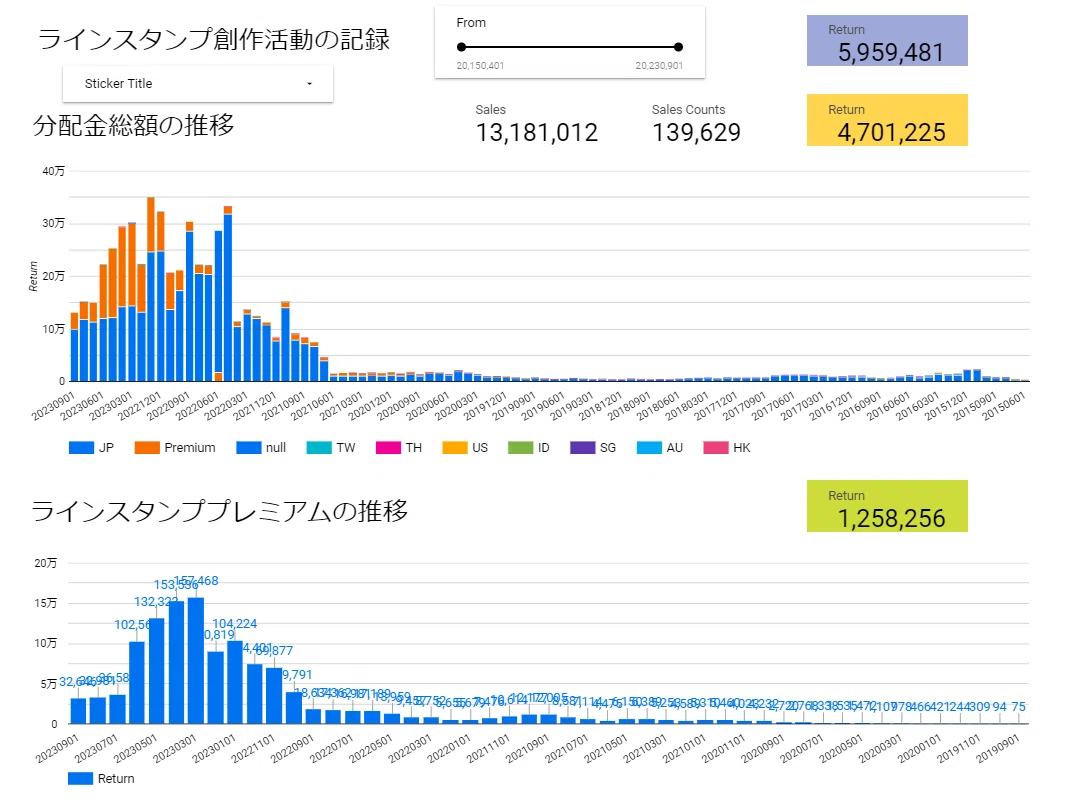Open the Sticker Title dropdown filter
The image size is (1070, 800).
[198, 84]
